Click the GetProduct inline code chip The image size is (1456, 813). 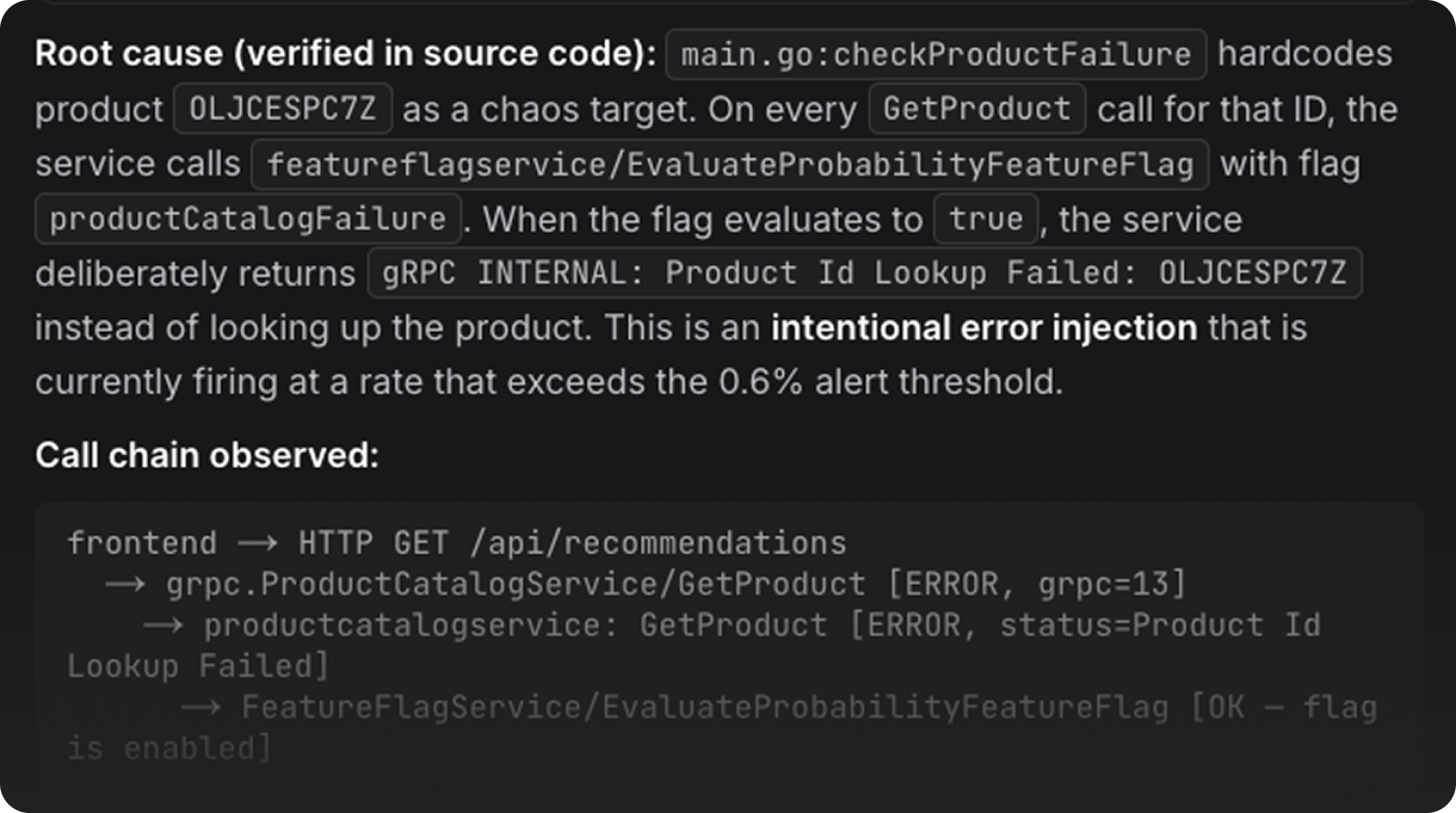point(977,109)
